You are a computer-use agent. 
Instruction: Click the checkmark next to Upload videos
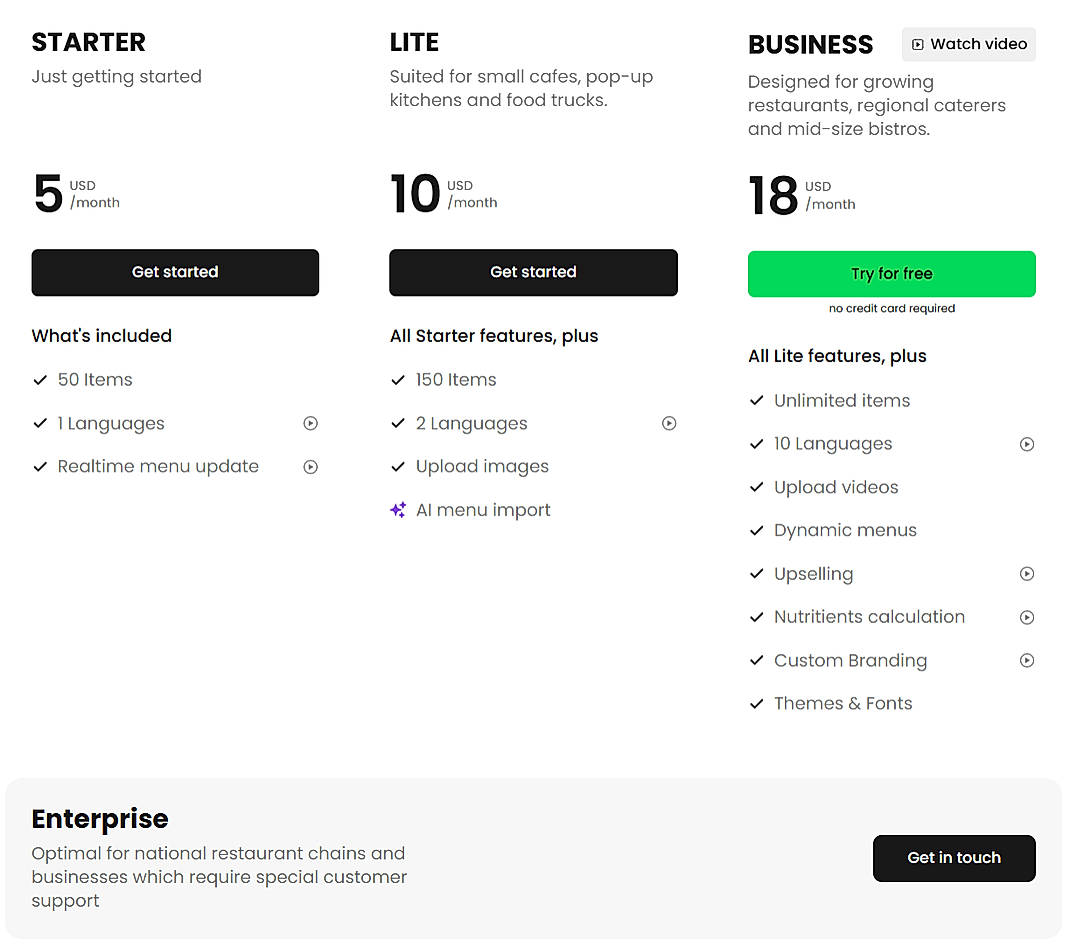757,487
